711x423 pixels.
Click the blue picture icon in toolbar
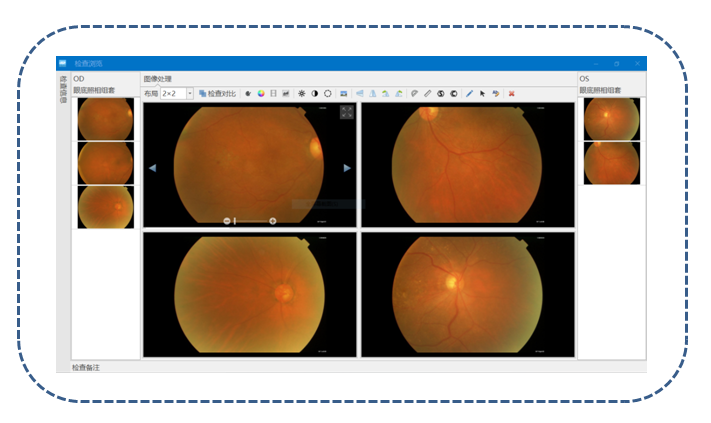(344, 93)
